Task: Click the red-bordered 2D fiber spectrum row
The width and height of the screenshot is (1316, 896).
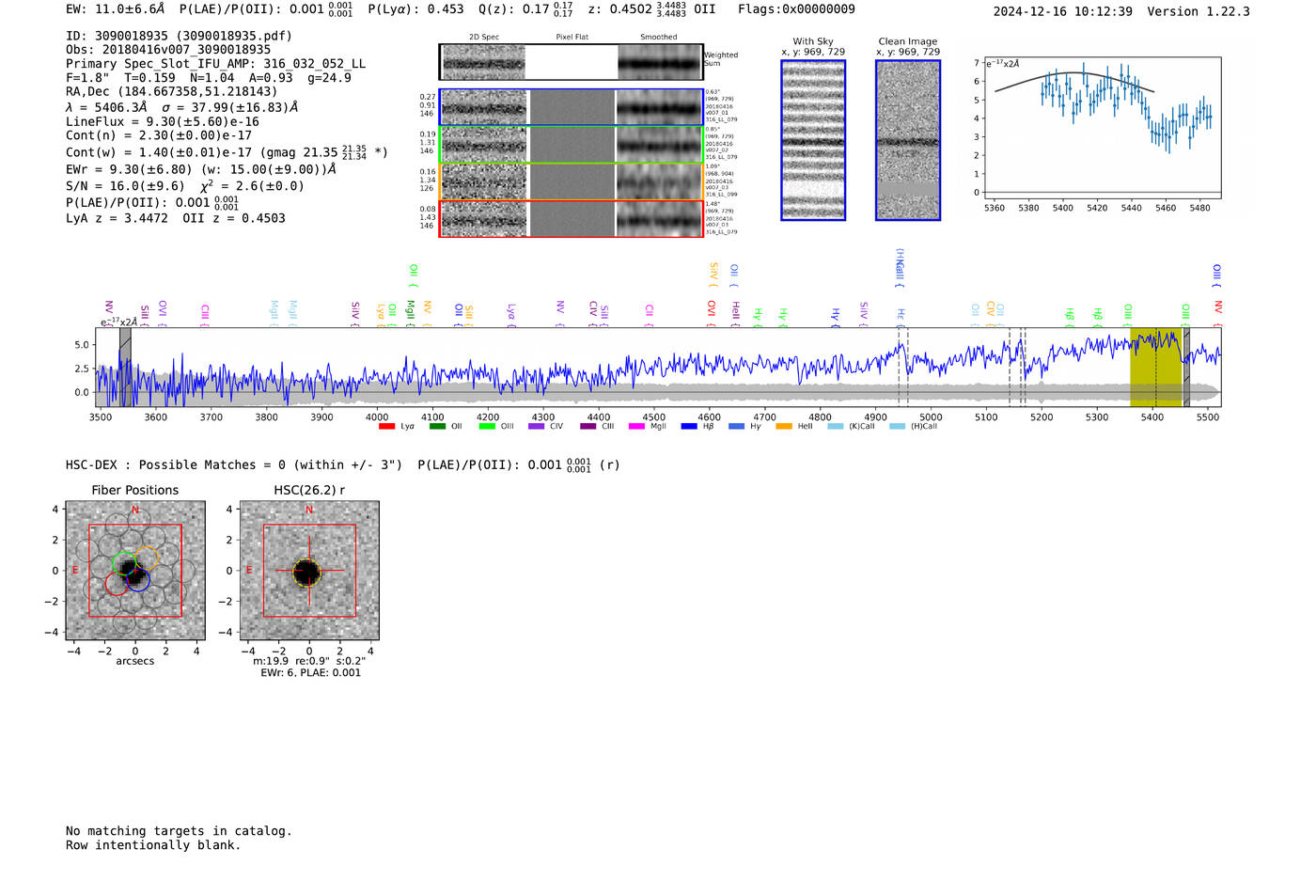Action: coord(572,218)
